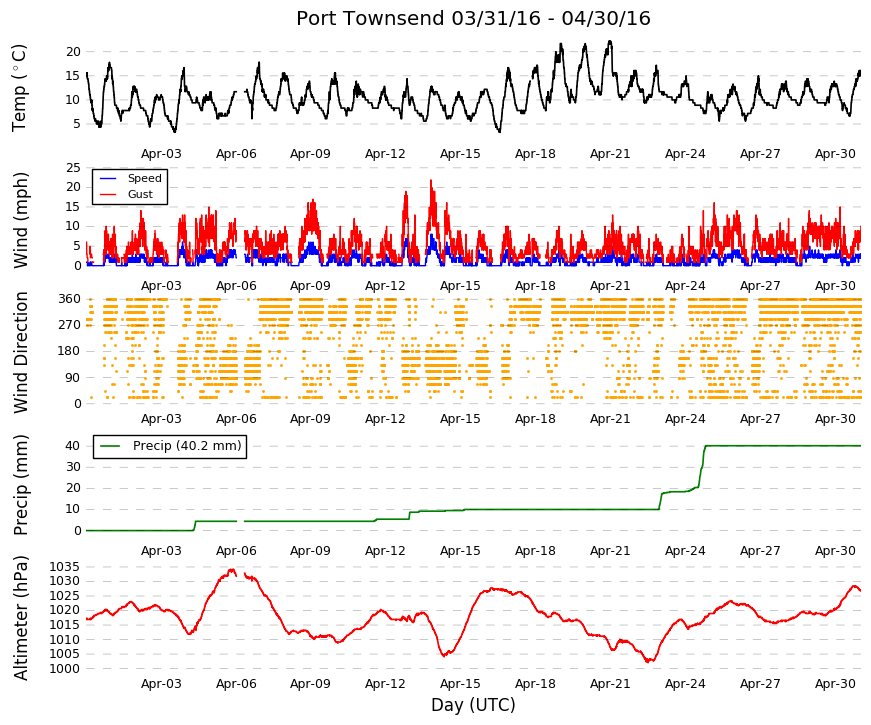Click the 360 wind direction axis value

click(x=69, y=299)
